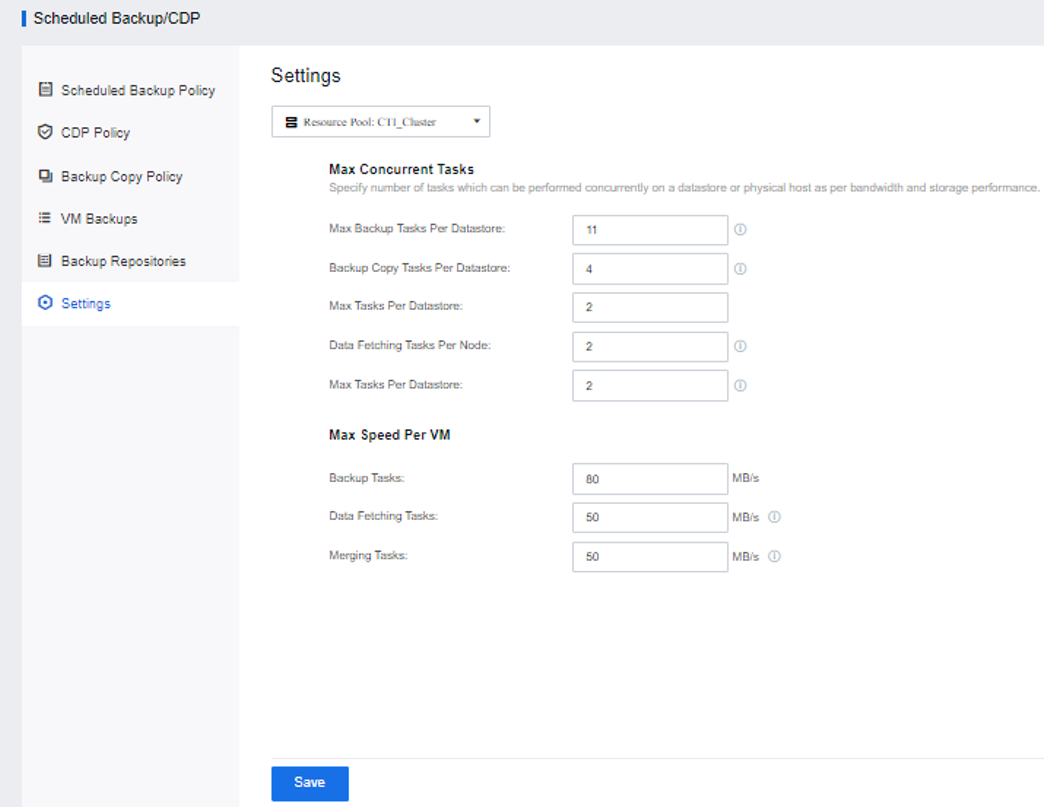Screen dimensions: 1045x807
Task: Show info for Data Fetching Tasks speed
Action: pos(774,516)
